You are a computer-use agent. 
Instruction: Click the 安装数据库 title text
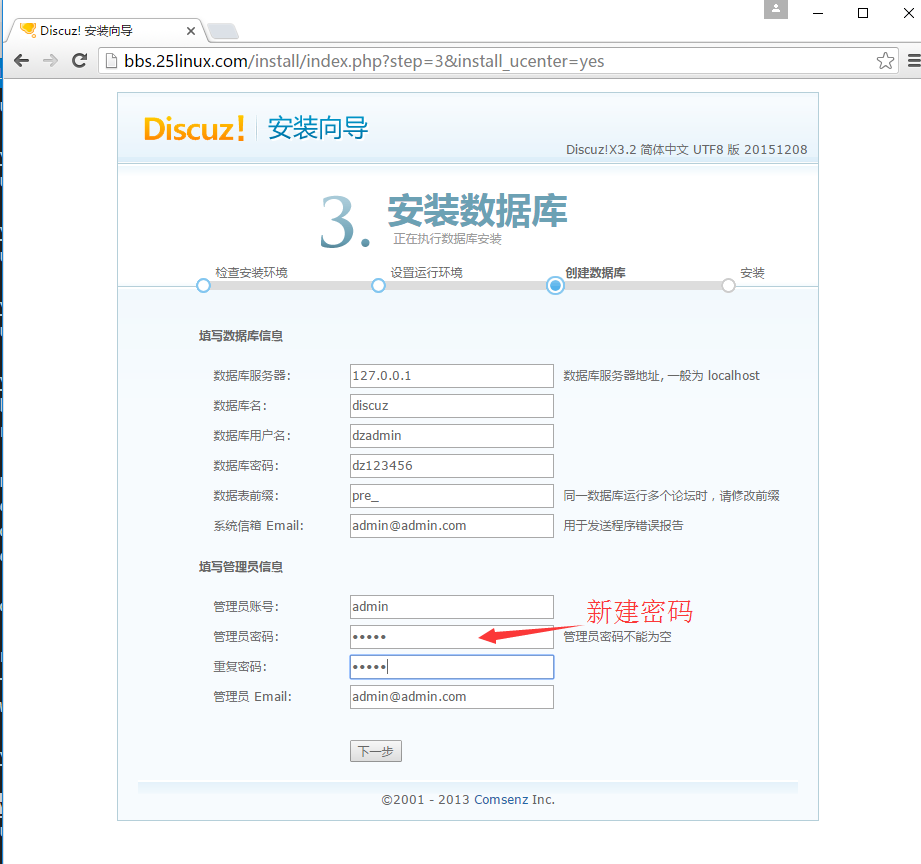(478, 210)
